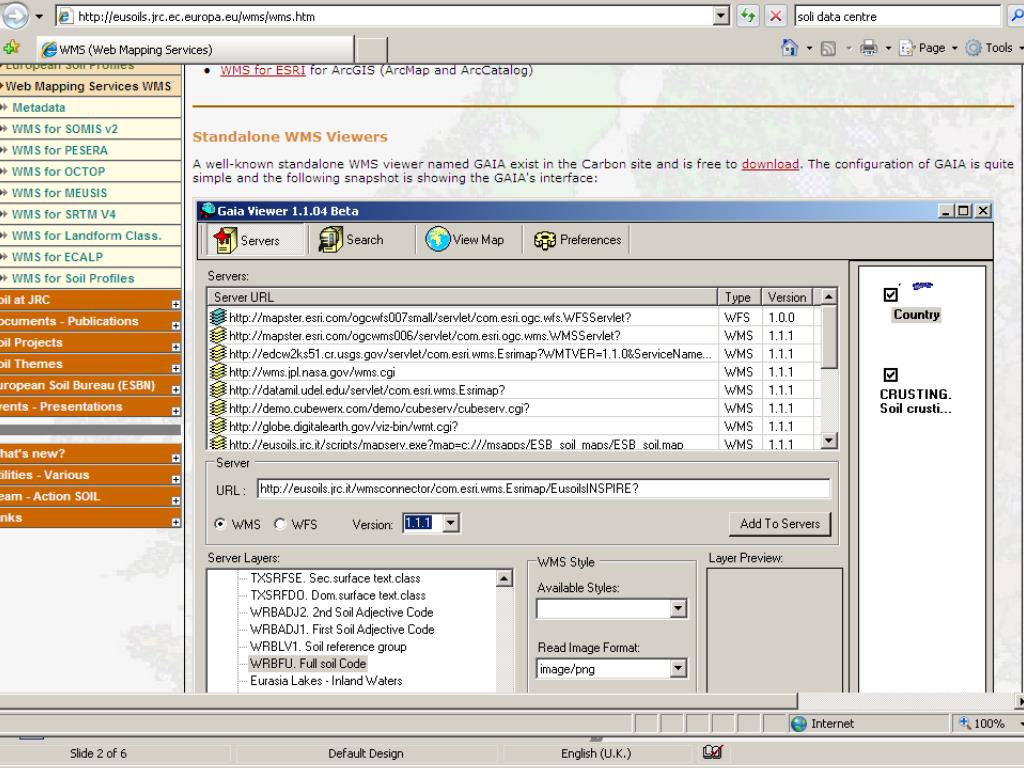Open the Read Image Format dropdown
1024x768 pixels.
678,669
